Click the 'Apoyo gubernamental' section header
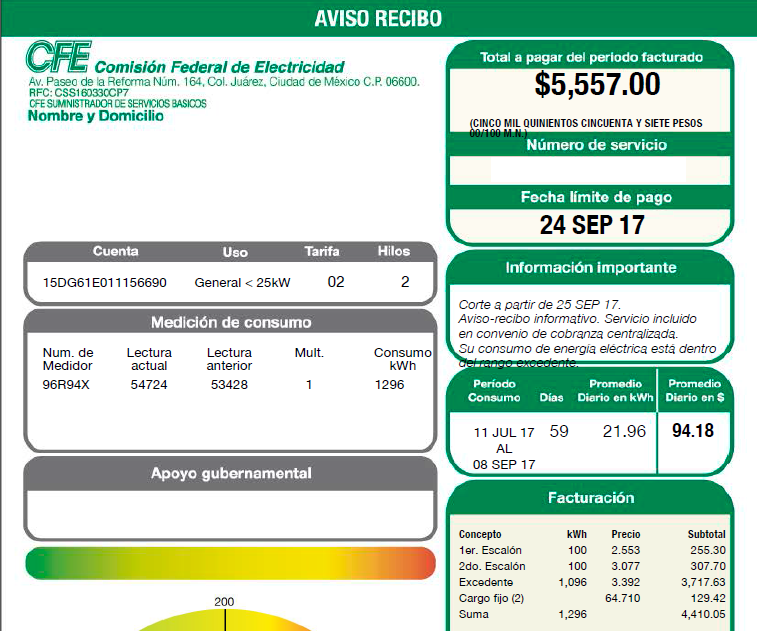 (x=231, y=473)
